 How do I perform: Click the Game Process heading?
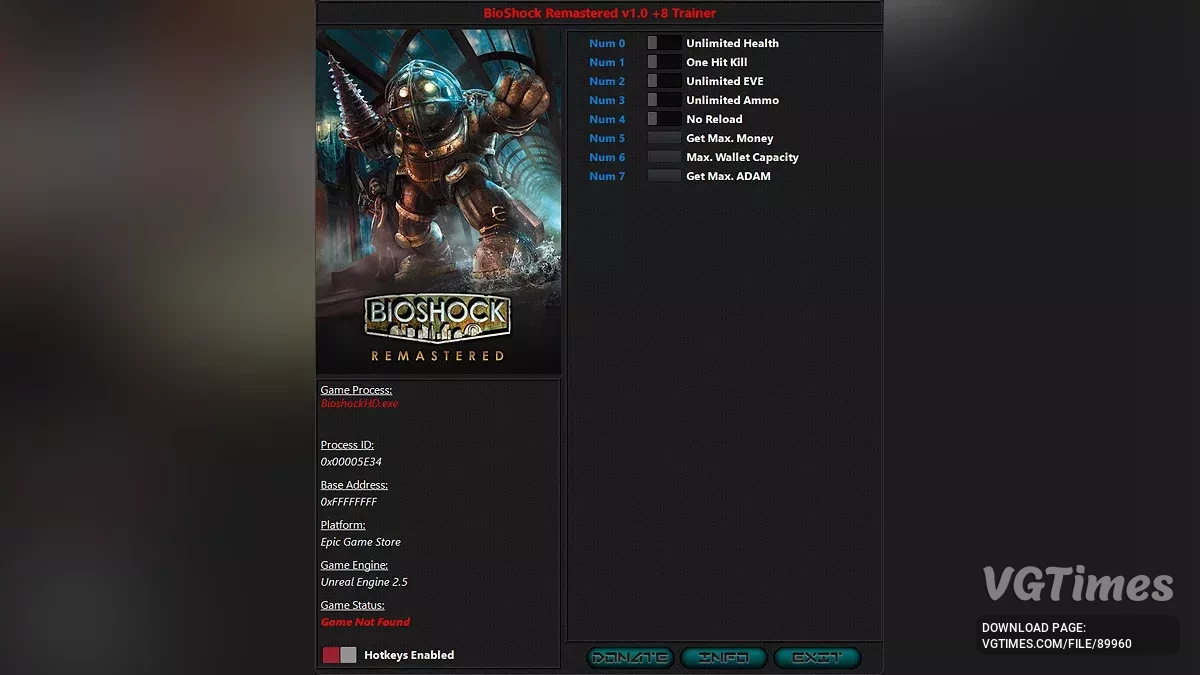pos(356,390)
